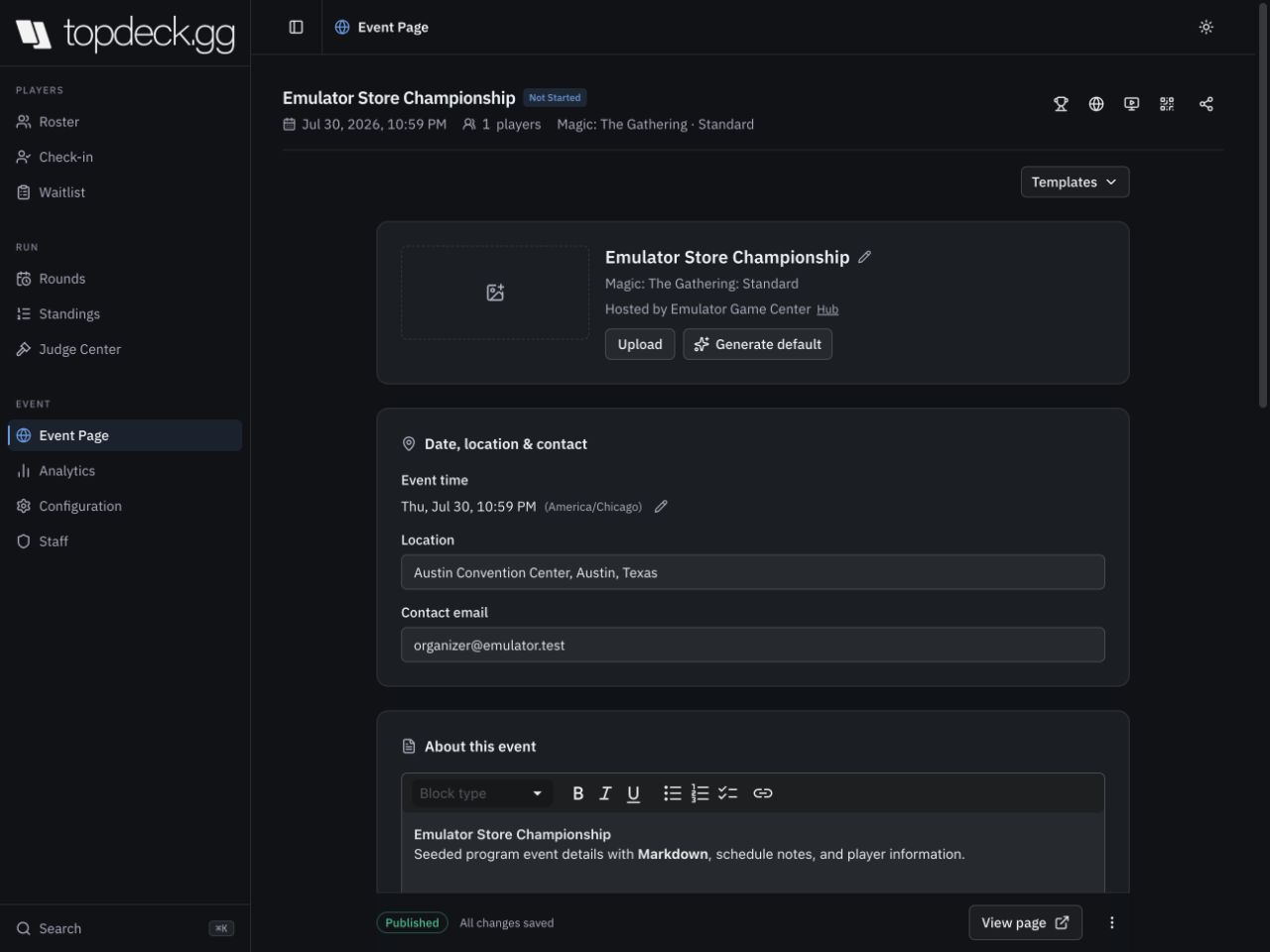Click the pencil icon beside the event title
The image size is (1270, 952).
point(864,257)
